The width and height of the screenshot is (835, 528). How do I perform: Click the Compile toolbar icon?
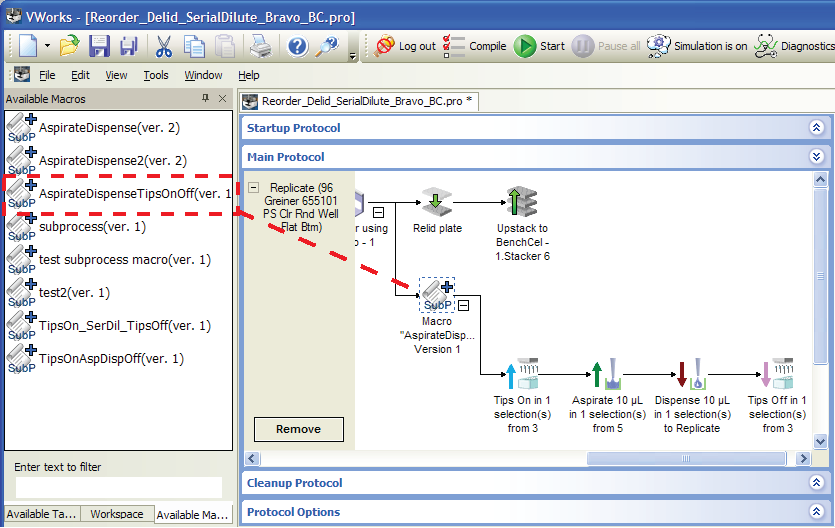pyautogui.click(x=475, y=46)
